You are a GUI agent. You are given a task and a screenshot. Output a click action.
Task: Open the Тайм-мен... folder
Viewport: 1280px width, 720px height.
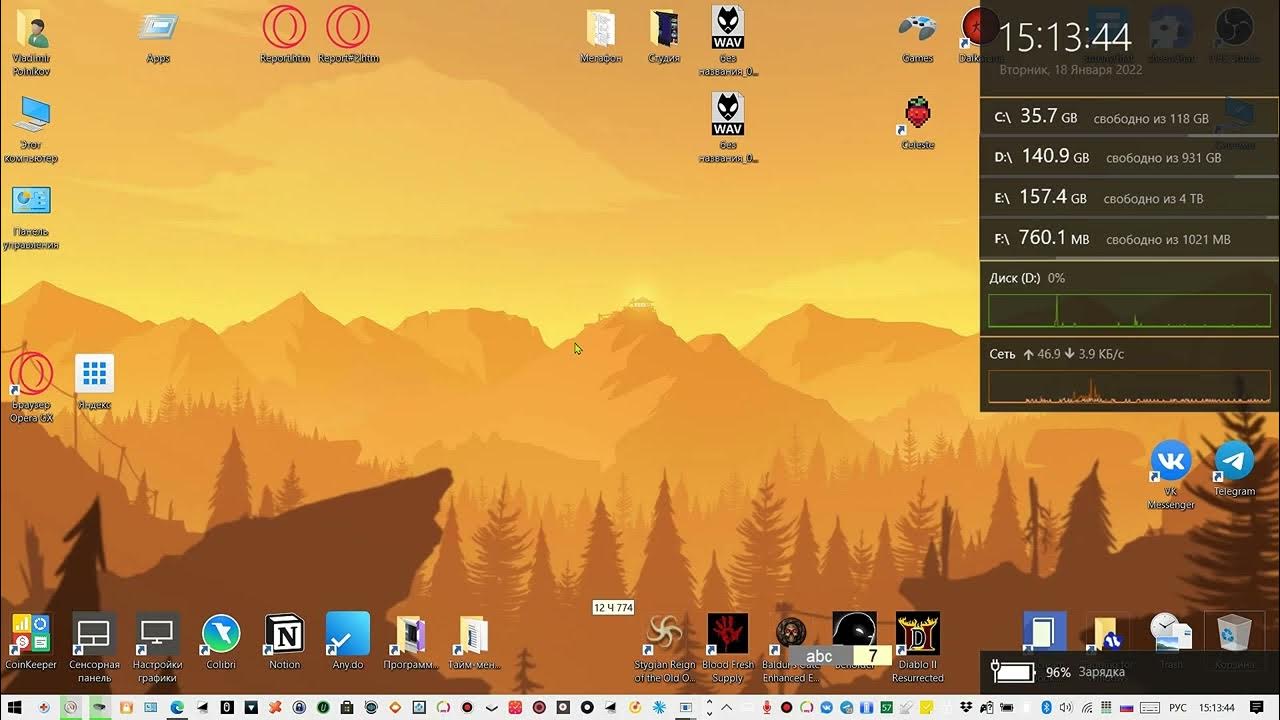474,640
